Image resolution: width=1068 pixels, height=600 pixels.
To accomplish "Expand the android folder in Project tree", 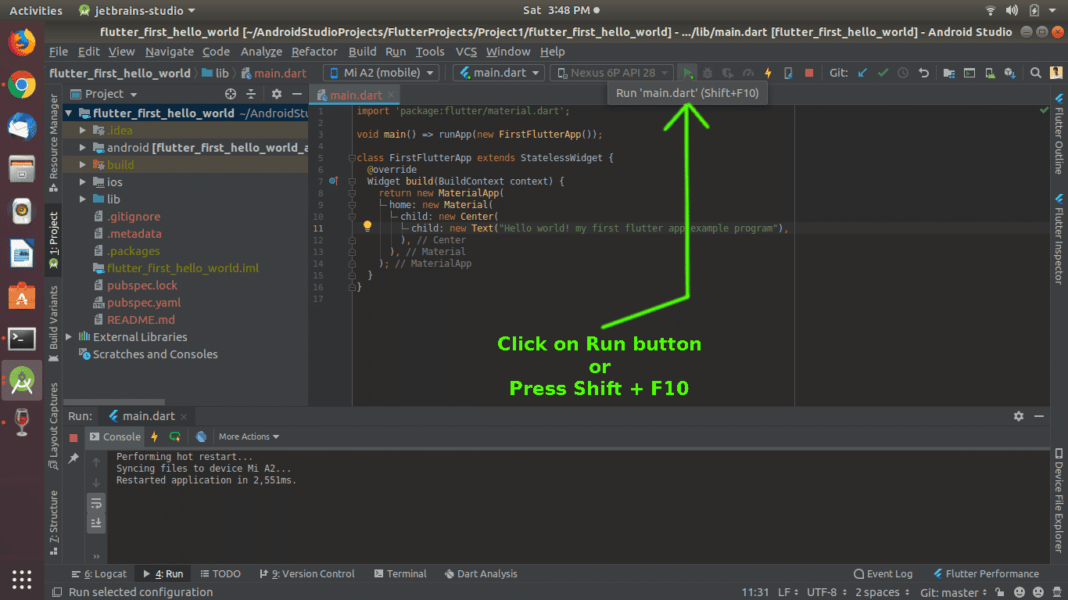I will click(80, 147).
